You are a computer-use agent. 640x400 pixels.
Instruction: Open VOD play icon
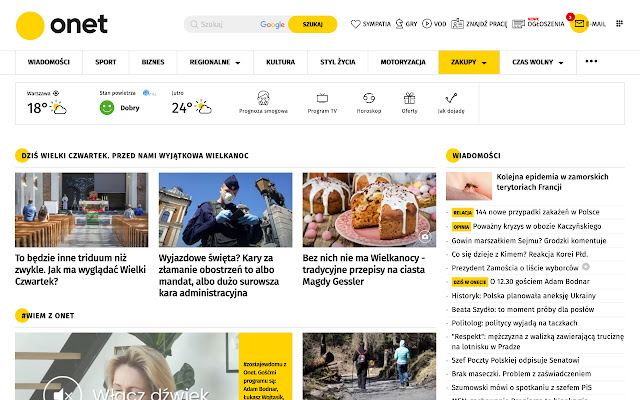(x=427, y=24)
